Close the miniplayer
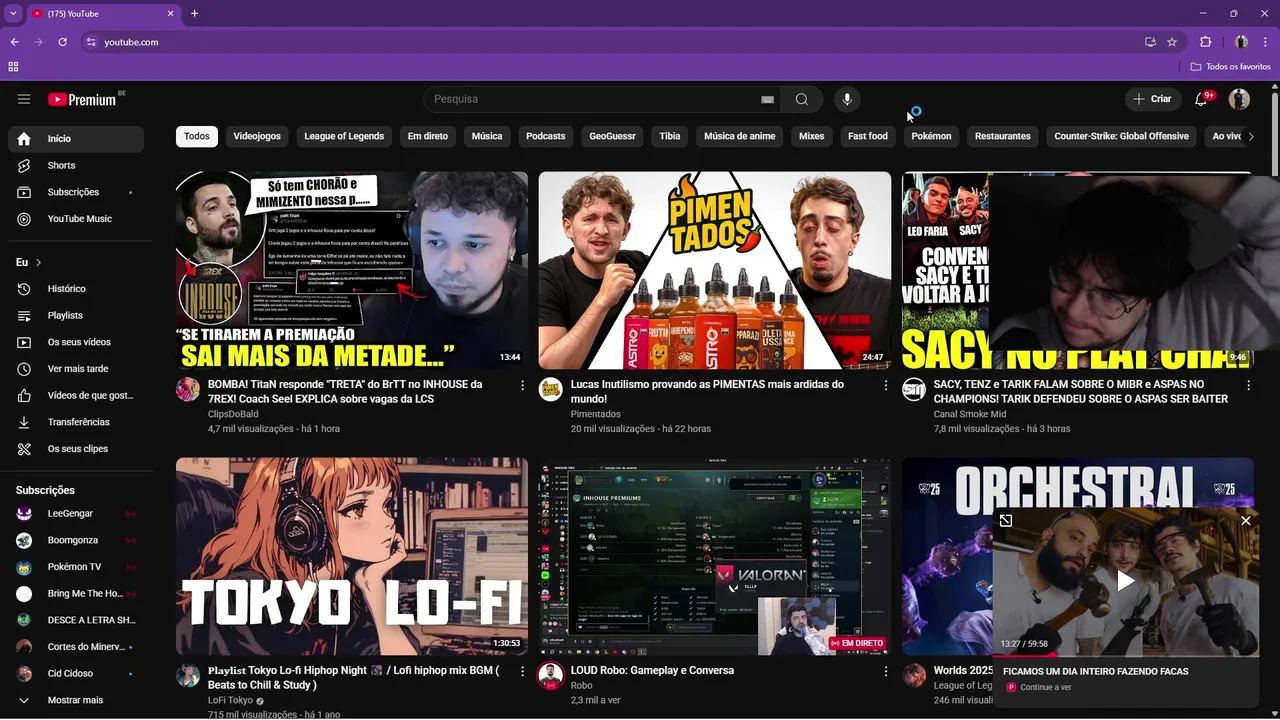The height and width of the screenshot is (720, 1280). coord(1246,520)
